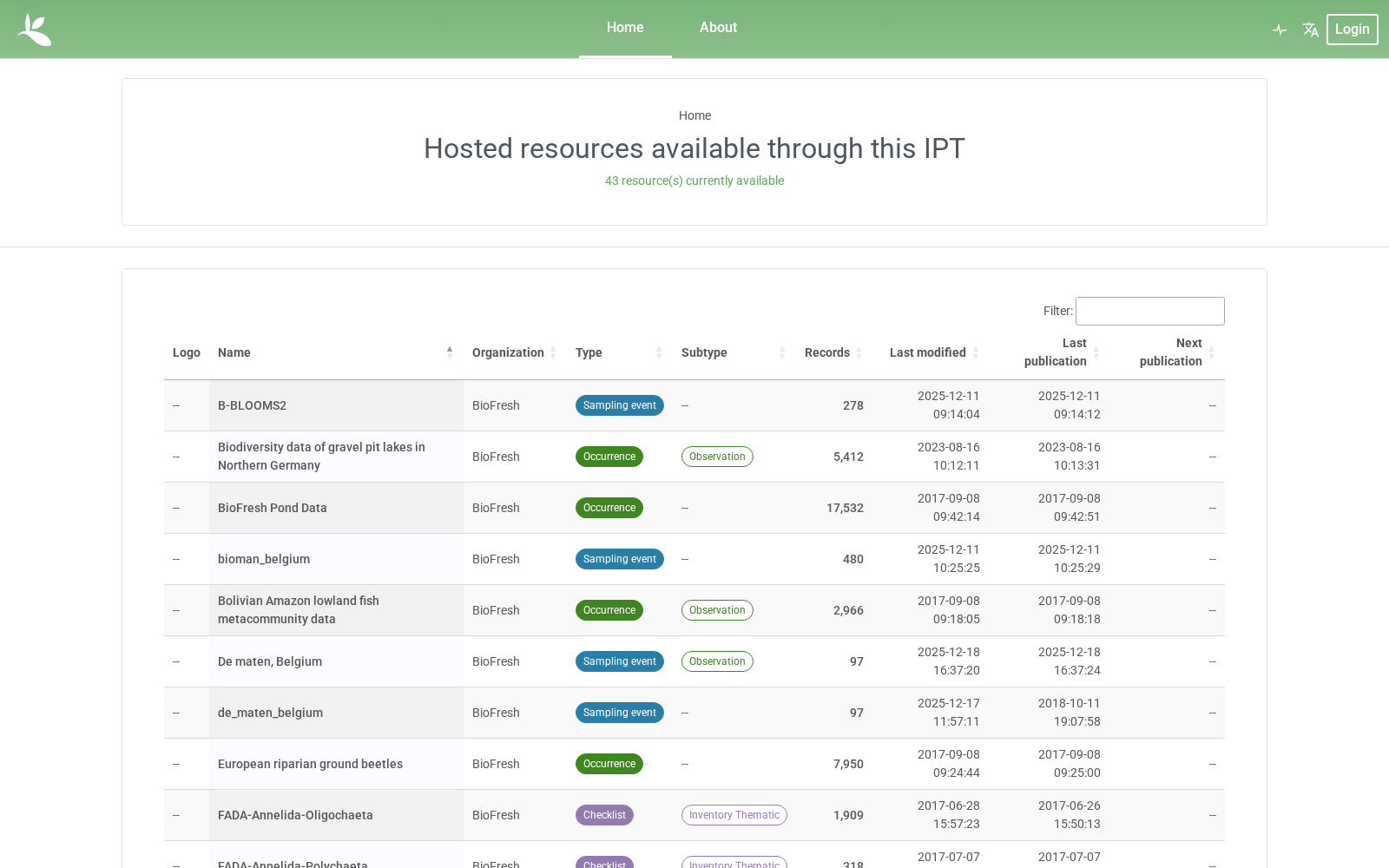Image resolution: width=1389 pixels, height=868 pixels.
Task: Click the IPT leaf logo
Action: (x=35, y=30)
